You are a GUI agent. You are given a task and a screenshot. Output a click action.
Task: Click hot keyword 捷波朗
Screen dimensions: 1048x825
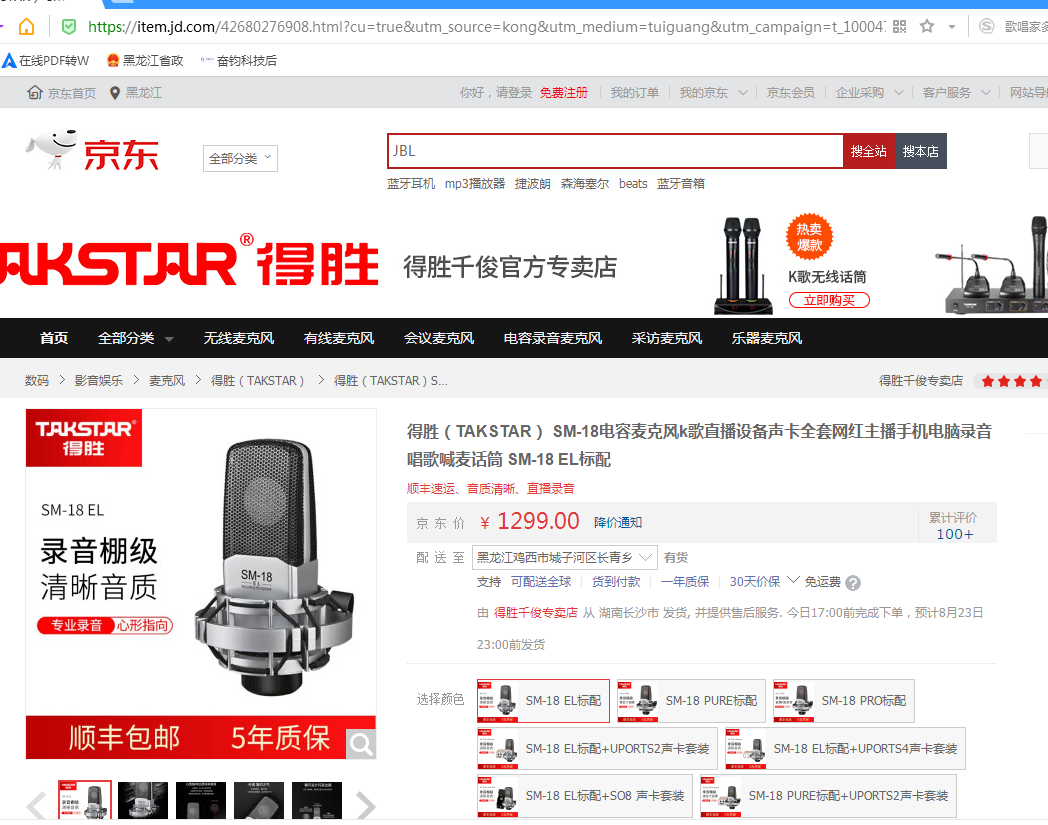click(533, 184)
